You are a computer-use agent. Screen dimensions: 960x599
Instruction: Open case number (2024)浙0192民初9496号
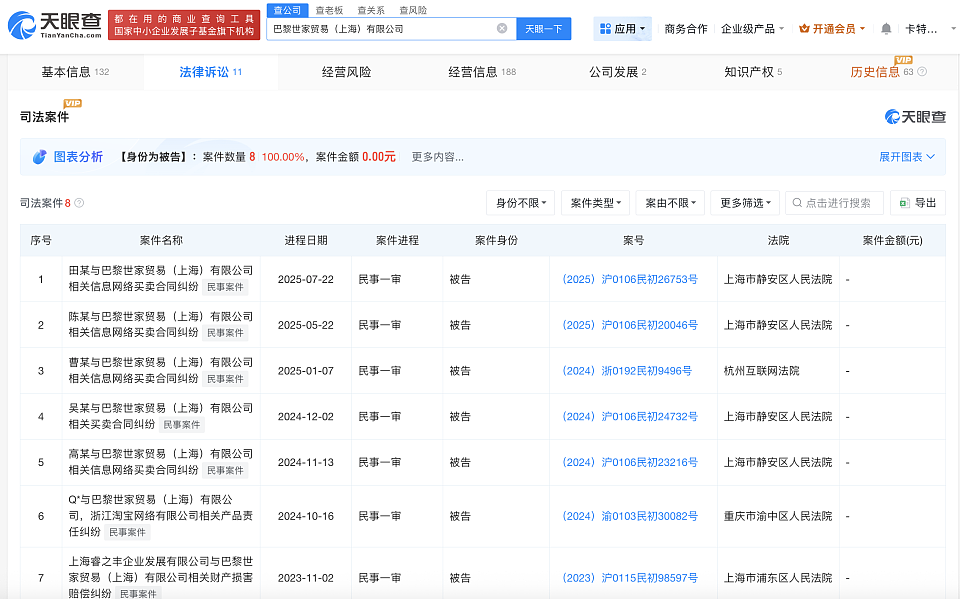click(x=627, y=371)
